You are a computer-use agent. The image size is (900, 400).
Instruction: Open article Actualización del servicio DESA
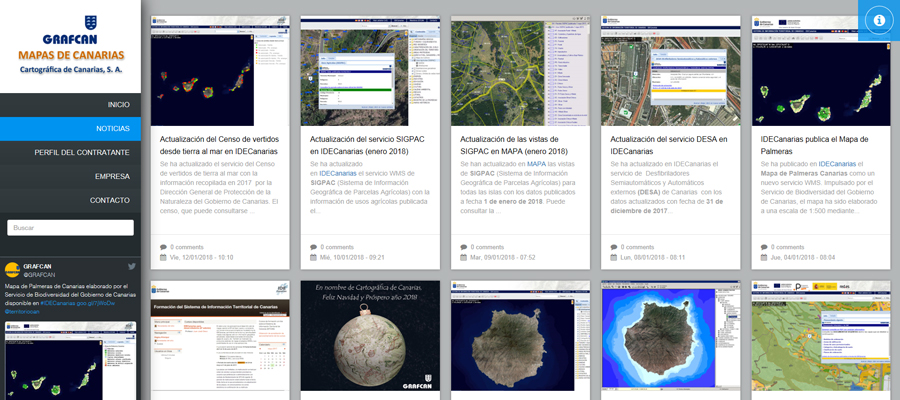tap(669, 145)
